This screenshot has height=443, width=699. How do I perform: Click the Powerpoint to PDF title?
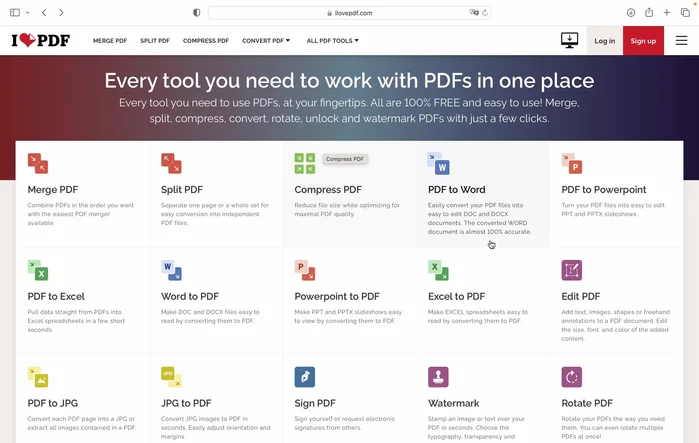coord(337,296)
